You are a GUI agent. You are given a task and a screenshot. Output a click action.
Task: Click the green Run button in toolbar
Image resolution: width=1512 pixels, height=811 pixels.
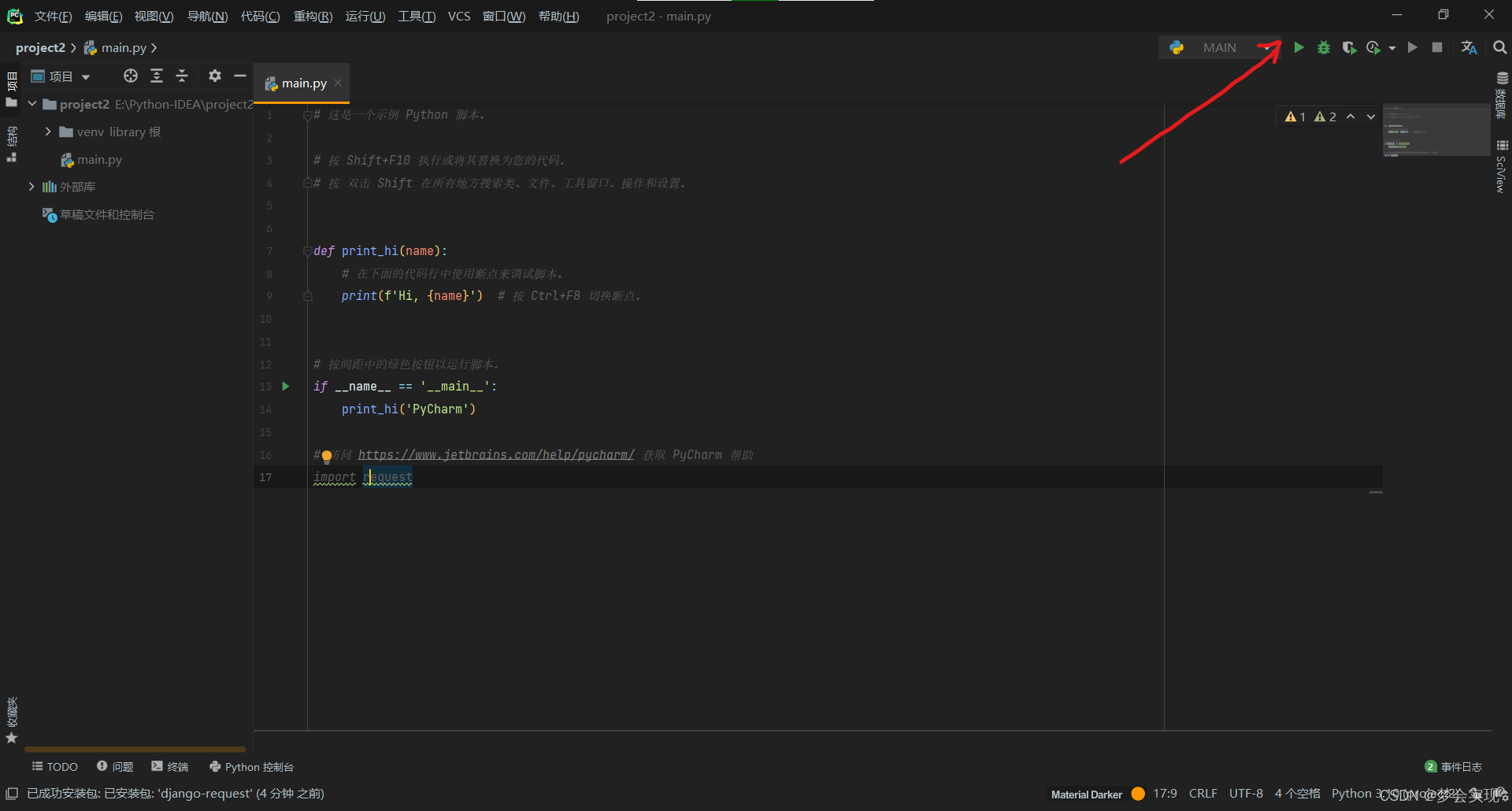pos(1299,48)
